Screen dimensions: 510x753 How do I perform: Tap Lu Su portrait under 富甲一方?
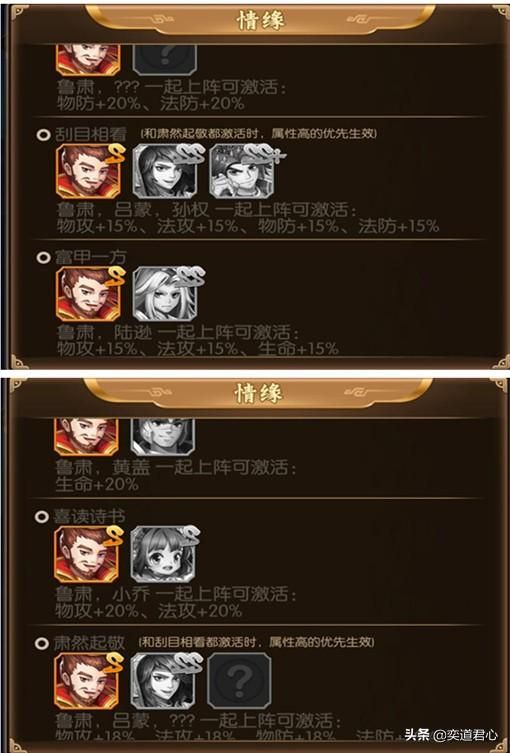point(88,294)
